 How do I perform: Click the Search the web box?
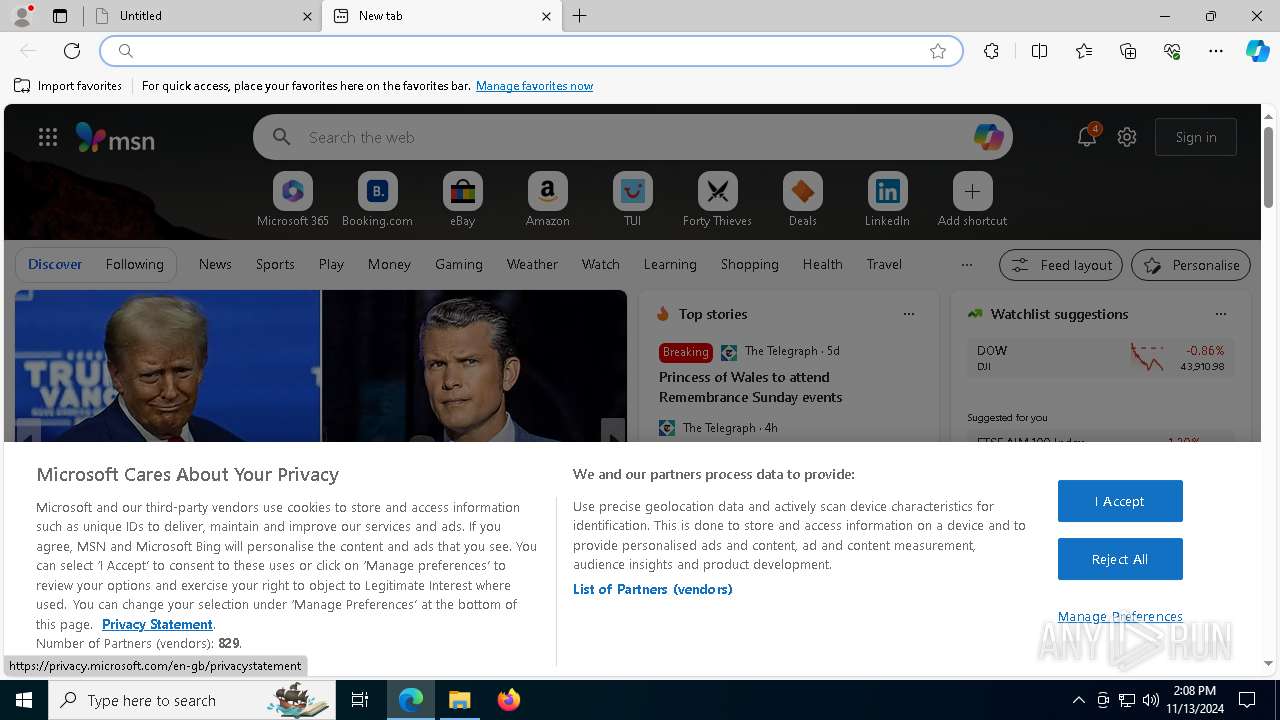[632, 137]
